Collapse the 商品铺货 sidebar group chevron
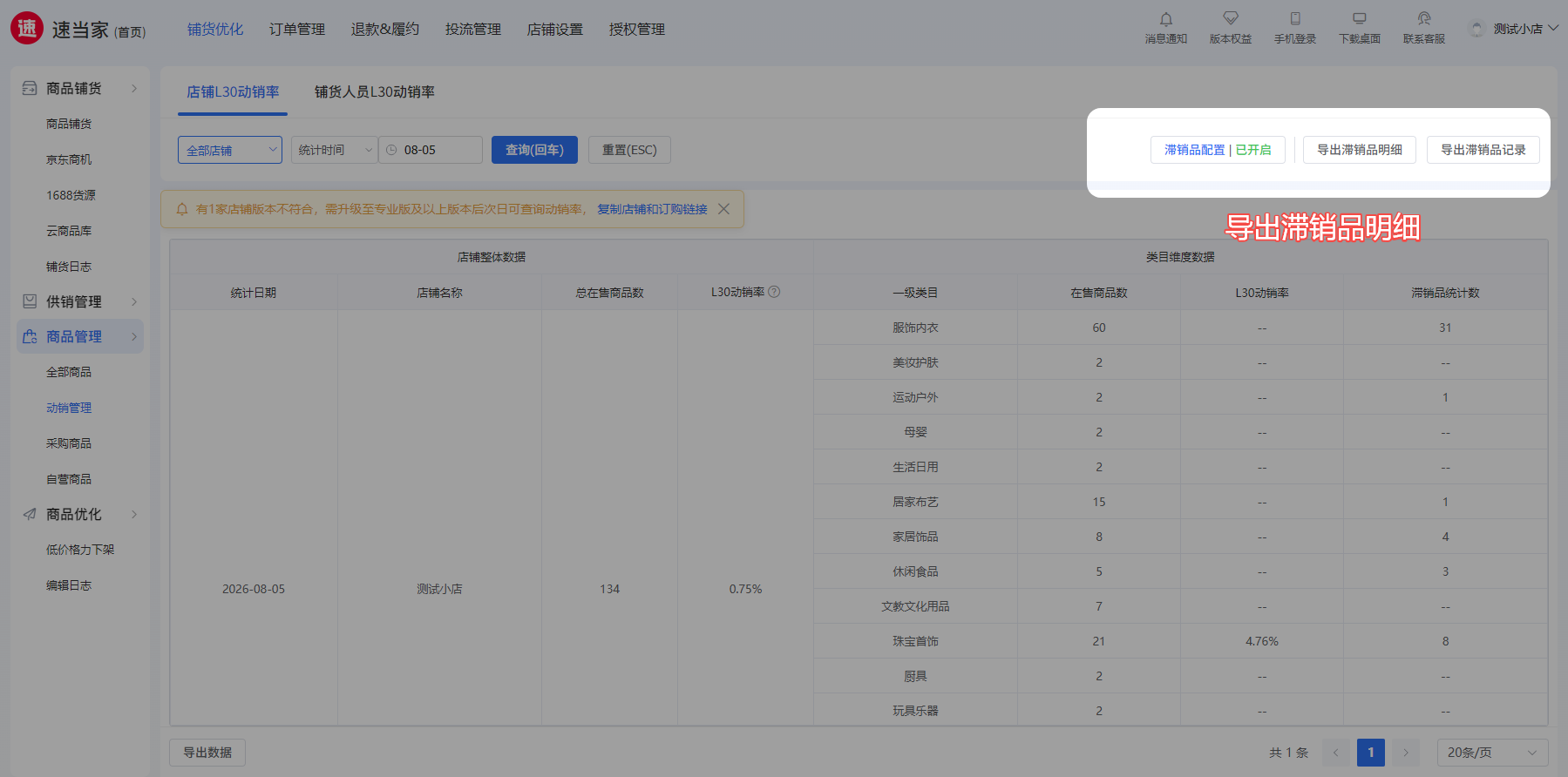The height and width of the screenshot is (777, 1568). 134,88
